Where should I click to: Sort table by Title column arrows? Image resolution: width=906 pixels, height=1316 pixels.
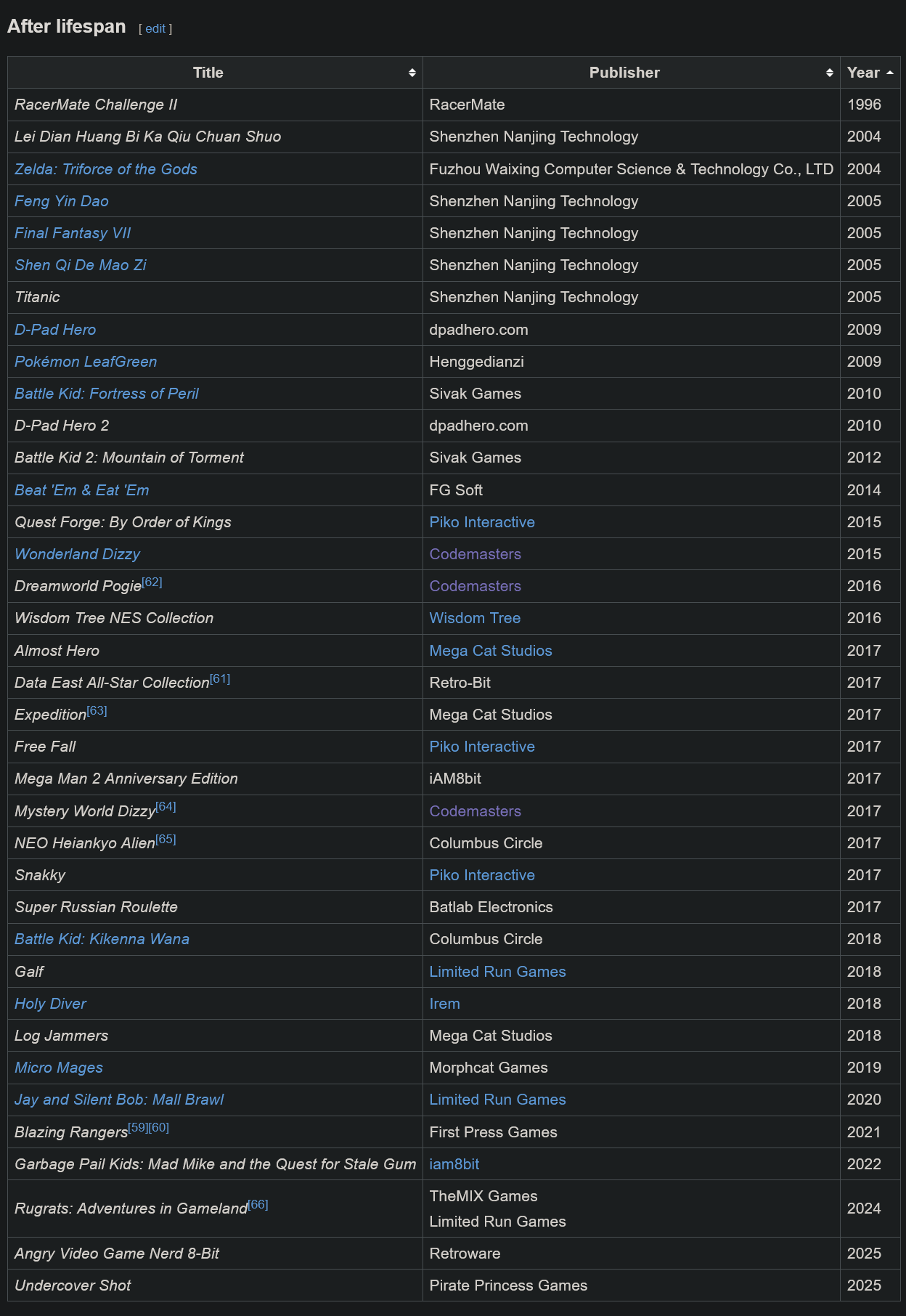[412, 73]
